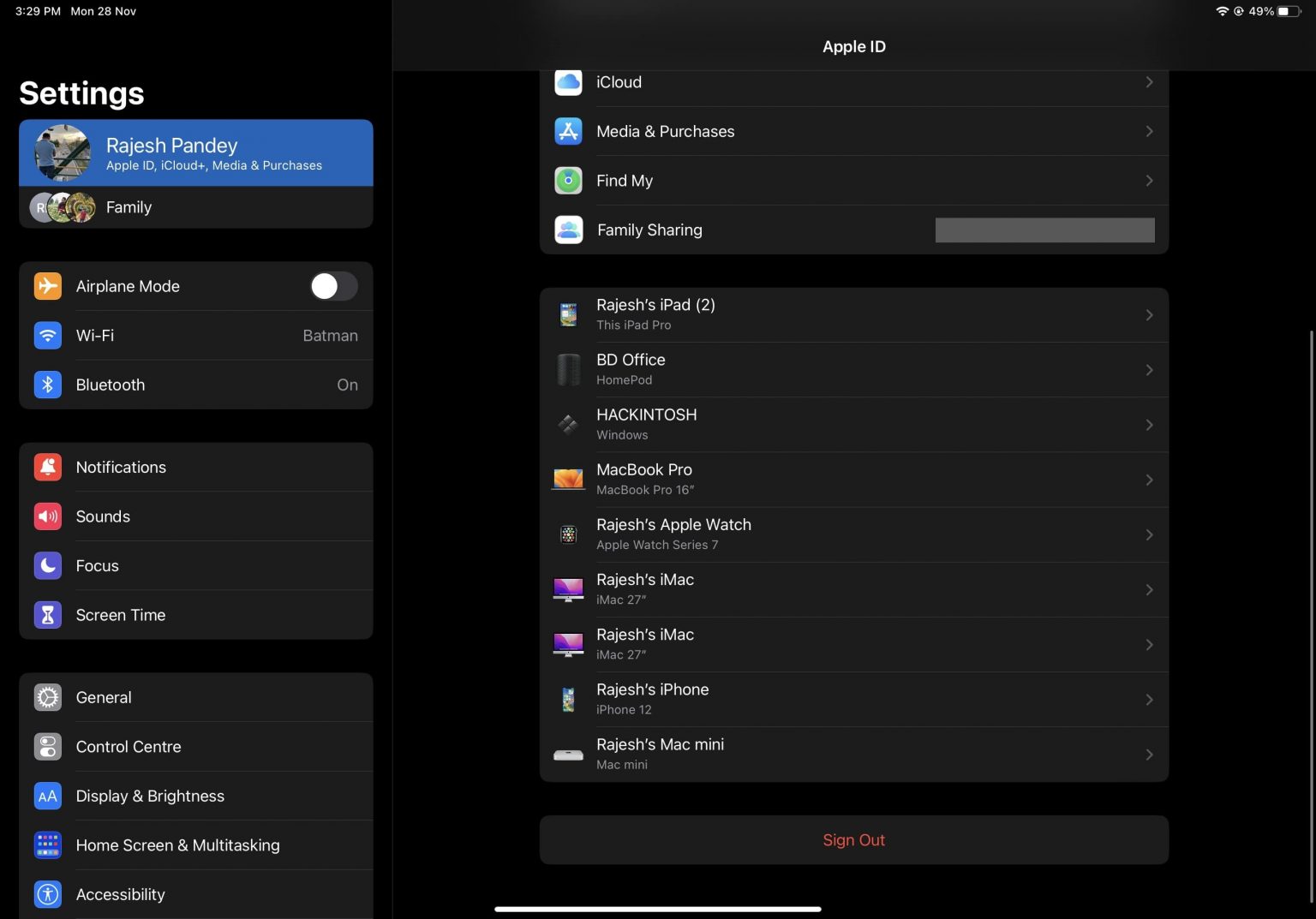Open Notifications settings
Image resolution: width=1316 pixels, height=919 pixels.
pyautogui.click(x=196, y=467)
